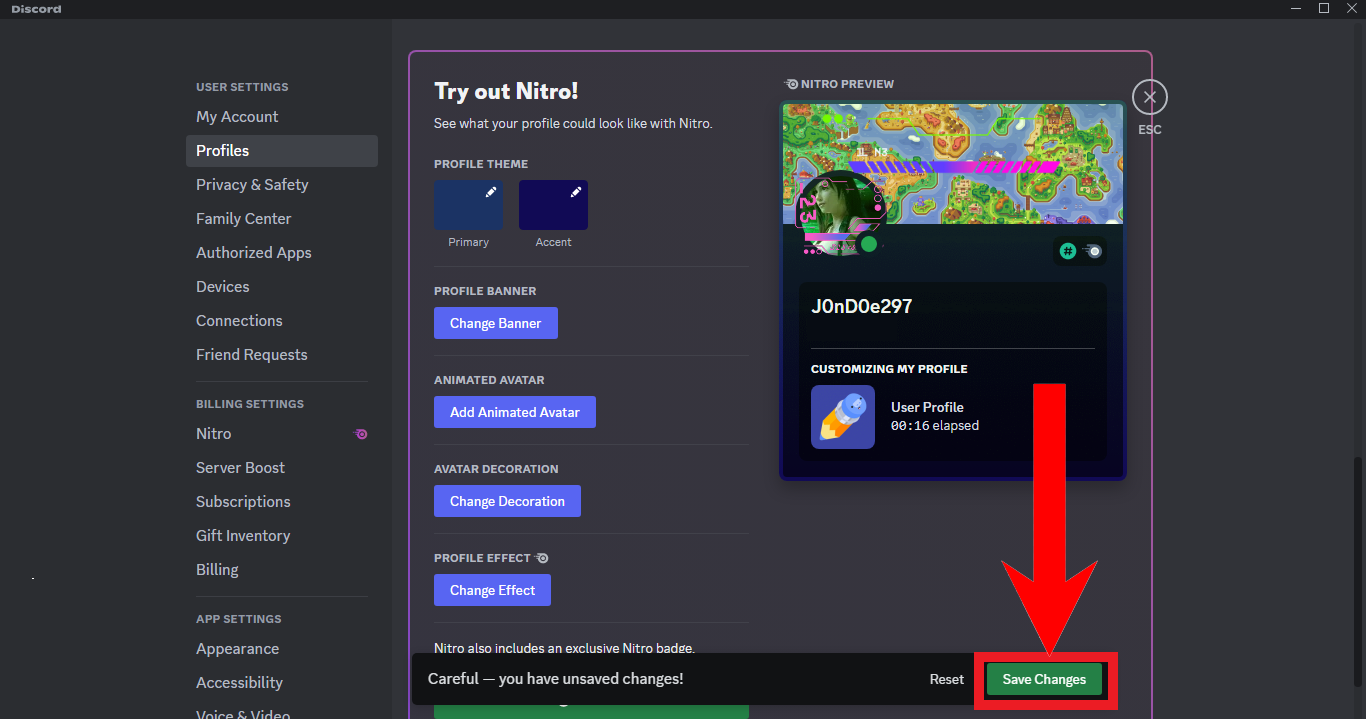
Task: Click the pencil icon on Primary color
Action: 491,192
